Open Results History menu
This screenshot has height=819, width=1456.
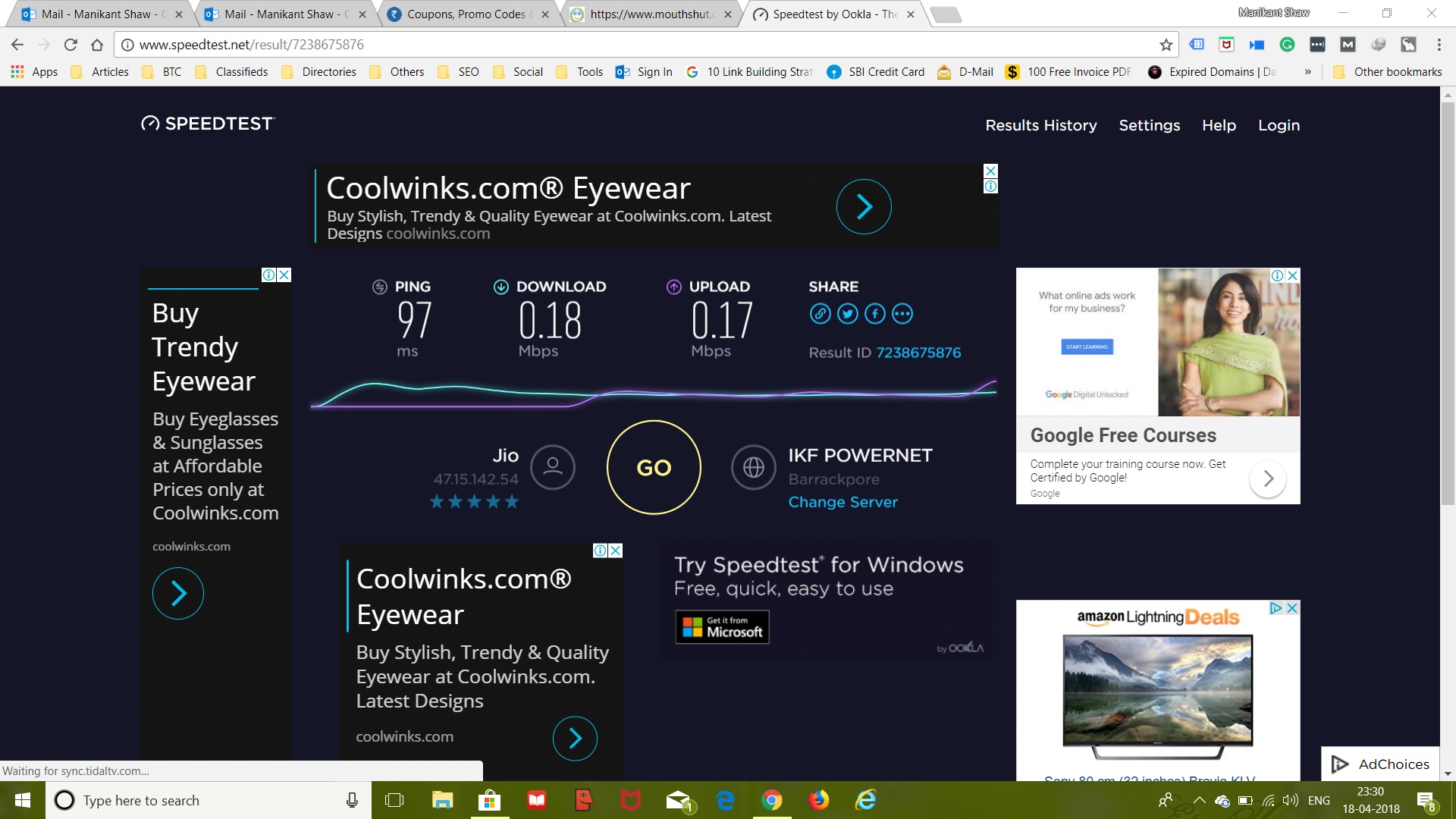click(1040, 125)
